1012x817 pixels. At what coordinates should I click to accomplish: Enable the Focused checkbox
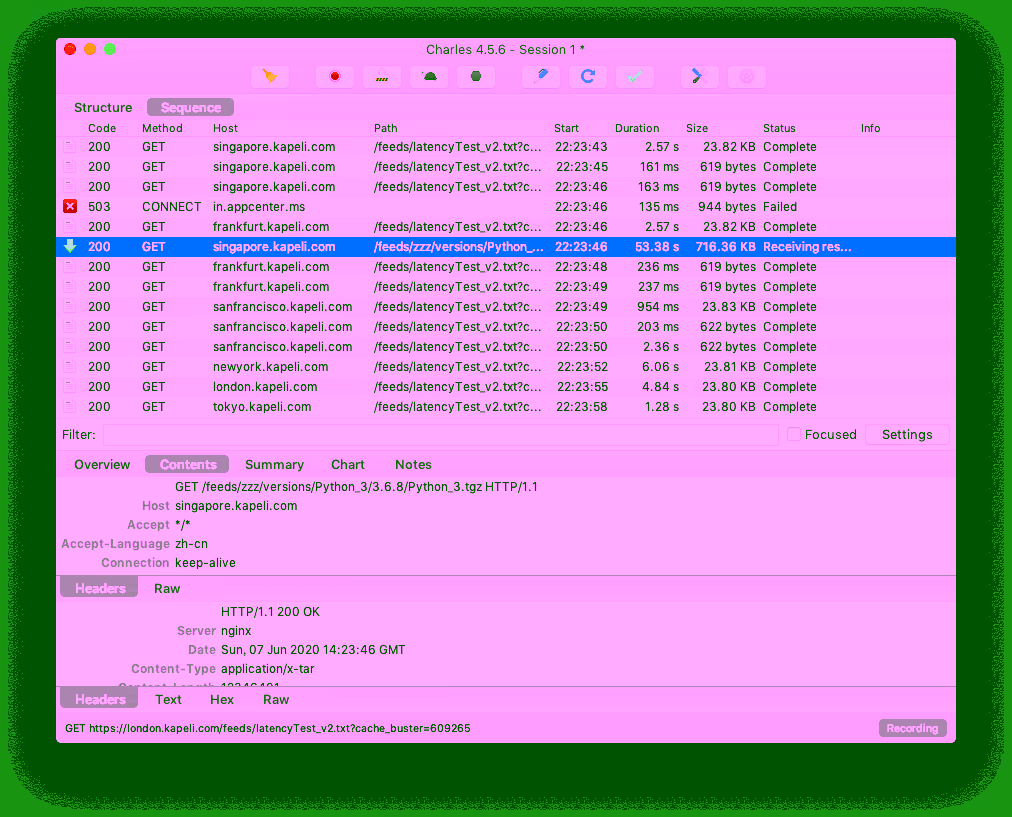pyautogui.click(x=794, y=434)
